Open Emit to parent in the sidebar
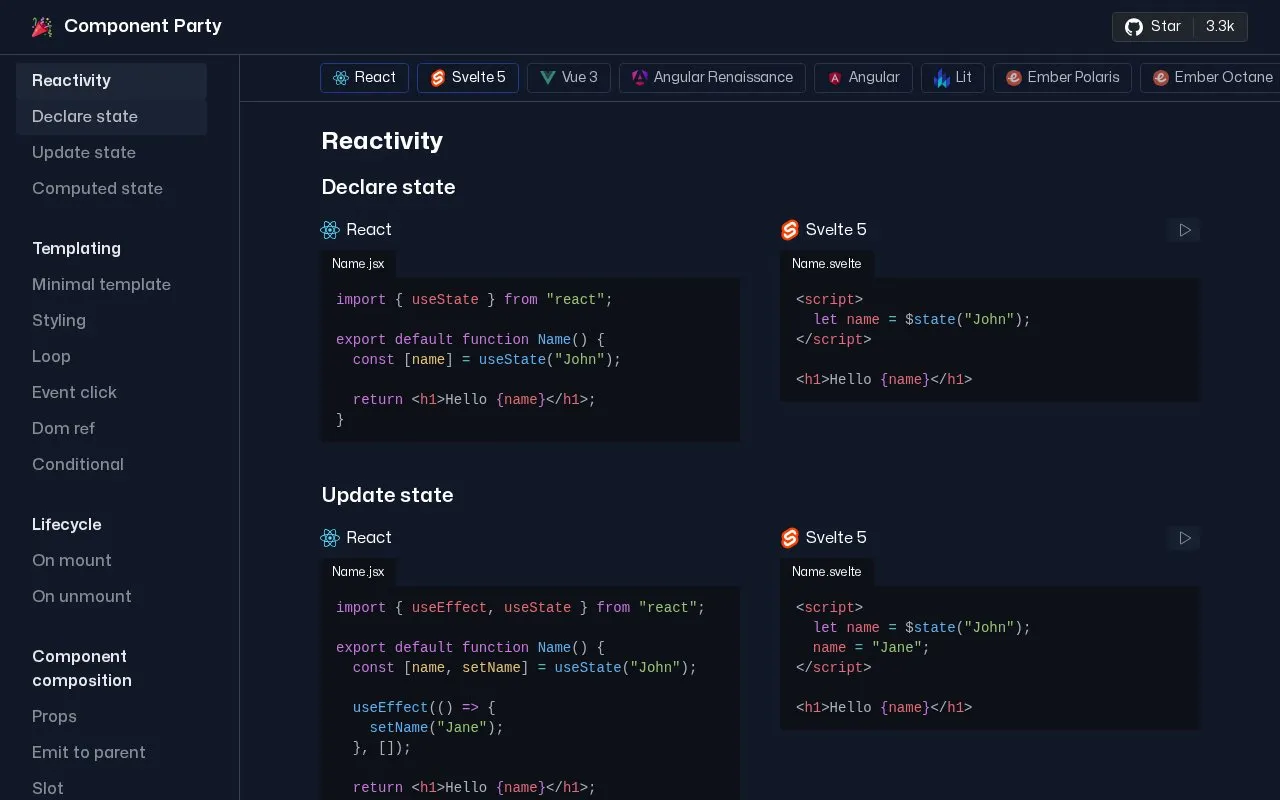The height and width of the screenshot is (800, 1280). tap(111, 753)
